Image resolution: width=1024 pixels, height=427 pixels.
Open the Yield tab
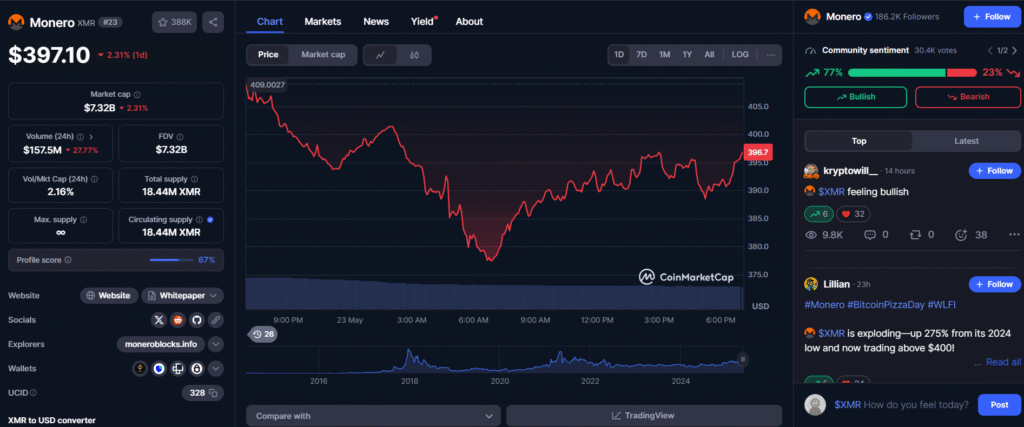[x=423, y=22]
